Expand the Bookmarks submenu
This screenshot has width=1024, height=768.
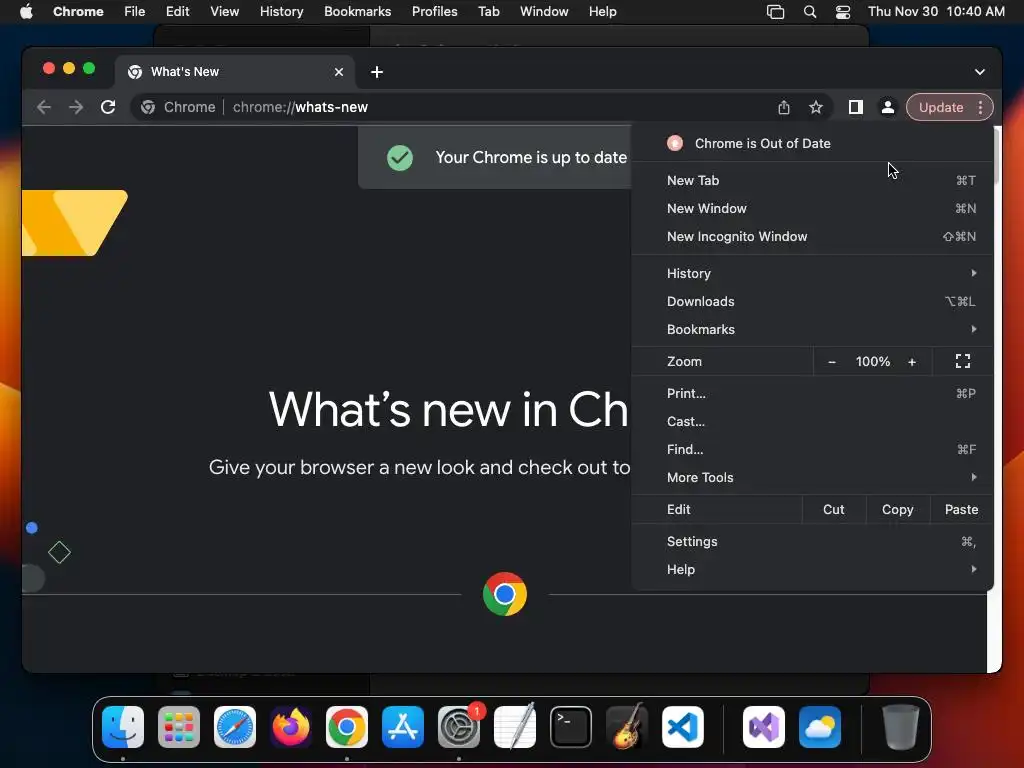click(x=812, y=329)
